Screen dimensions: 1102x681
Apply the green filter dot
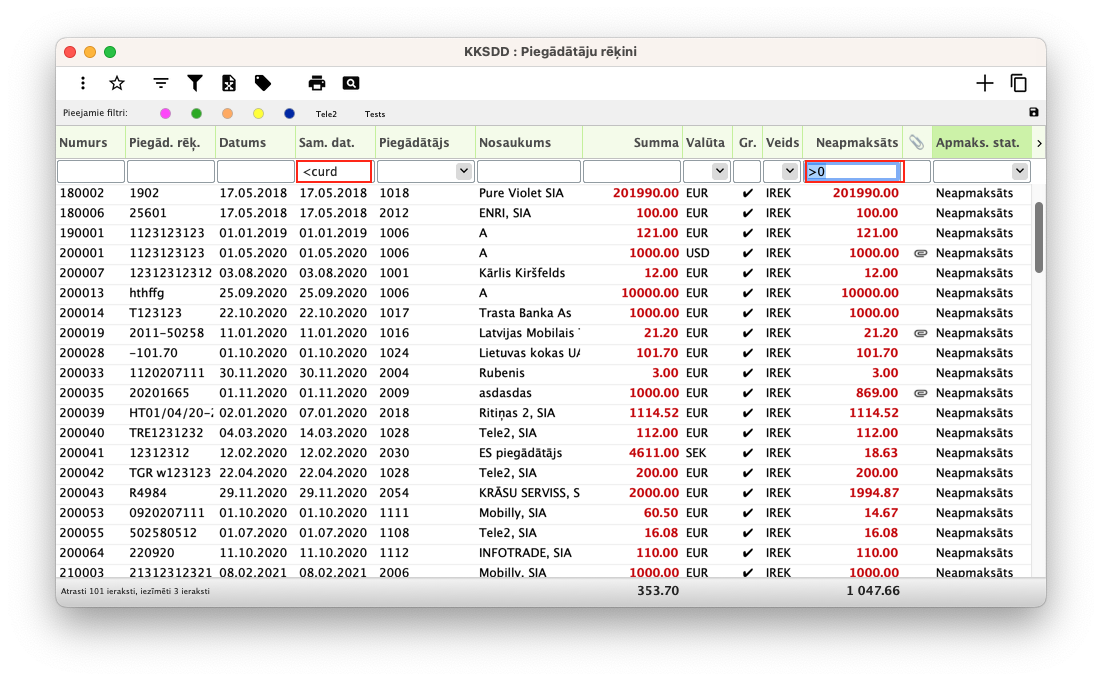pos(196,114)
